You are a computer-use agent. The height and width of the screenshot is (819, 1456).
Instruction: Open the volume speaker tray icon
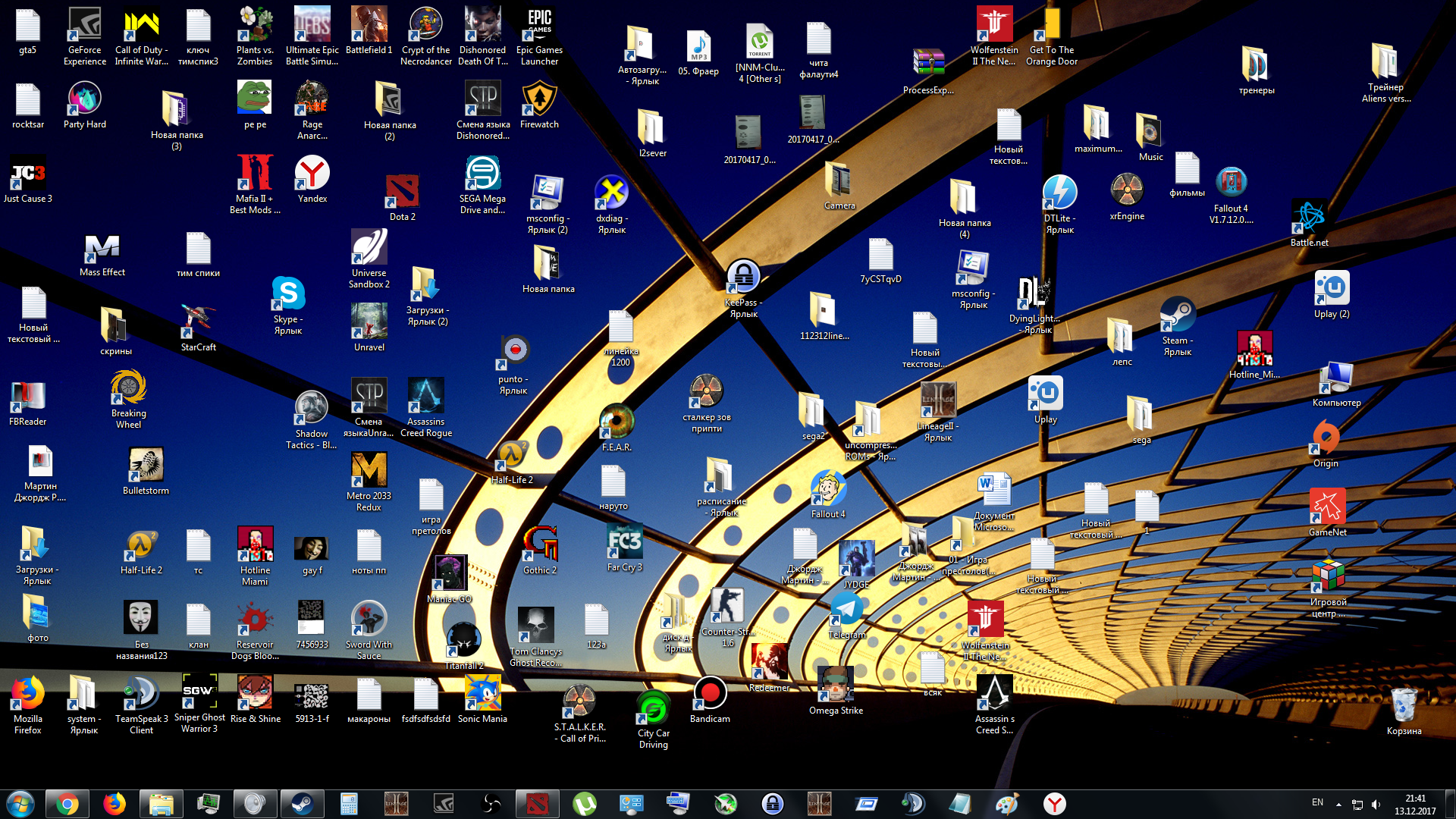click(x=1376, y=804)
